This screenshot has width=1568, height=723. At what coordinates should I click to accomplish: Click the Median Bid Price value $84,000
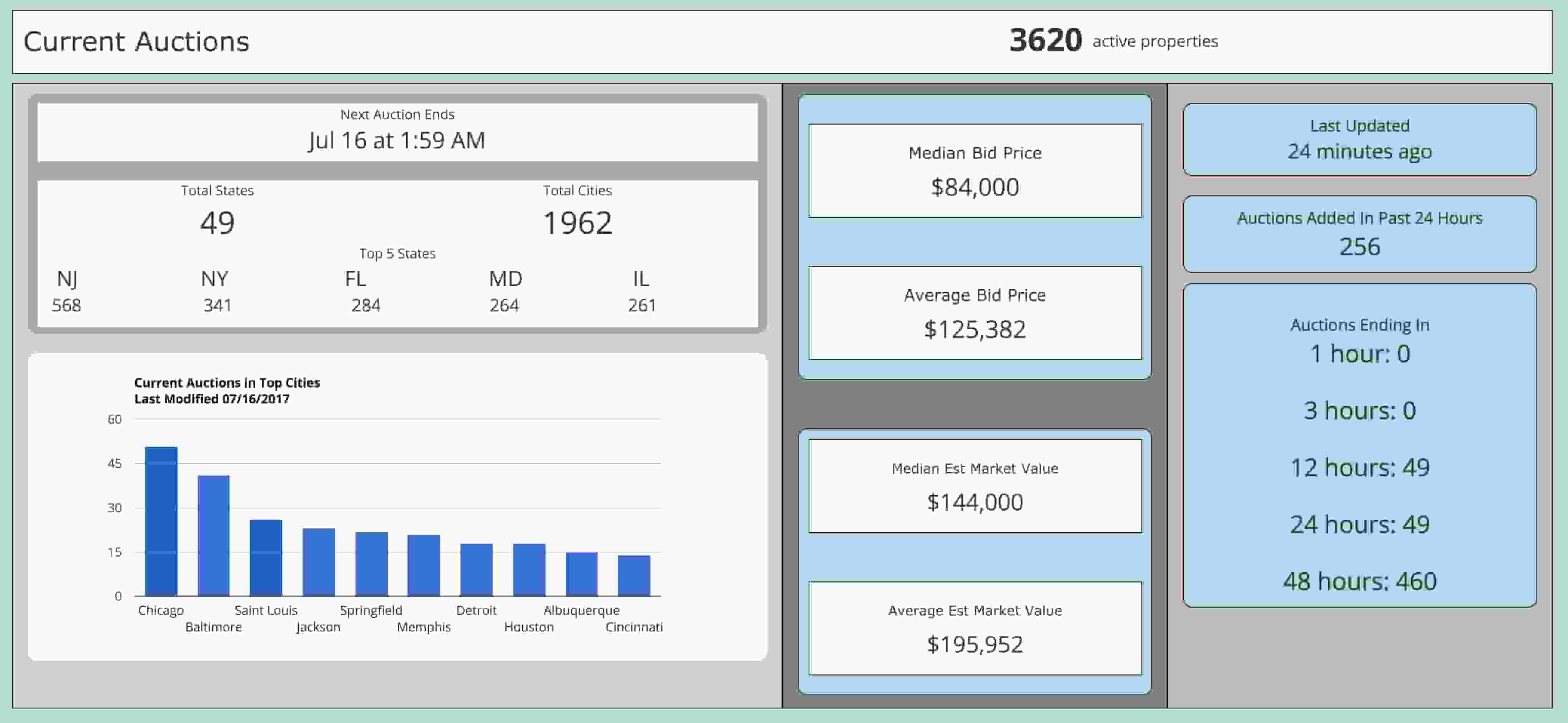[x=975, y=187]
